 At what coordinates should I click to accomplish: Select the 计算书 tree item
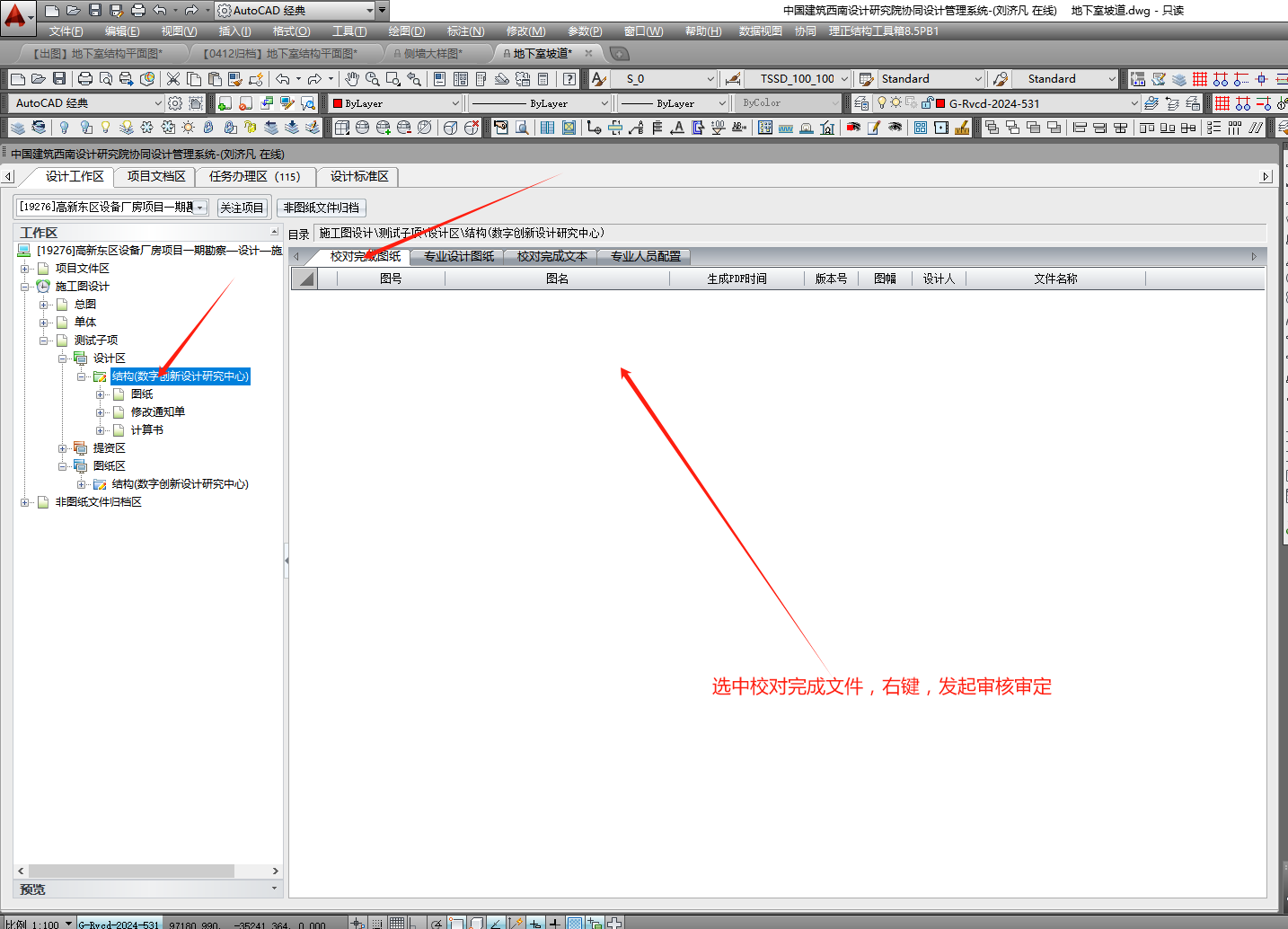tap(147, 430)
